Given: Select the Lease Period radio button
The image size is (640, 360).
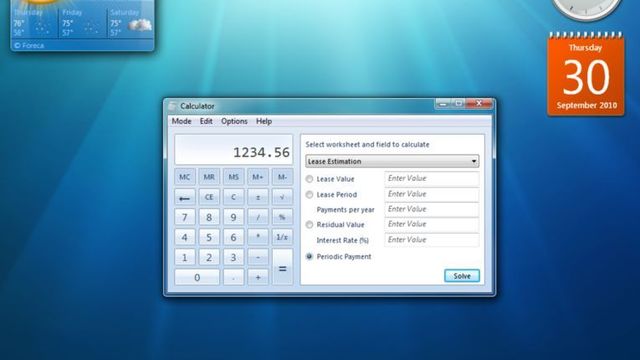Looking at the screenshot, I should coord(309,195).
